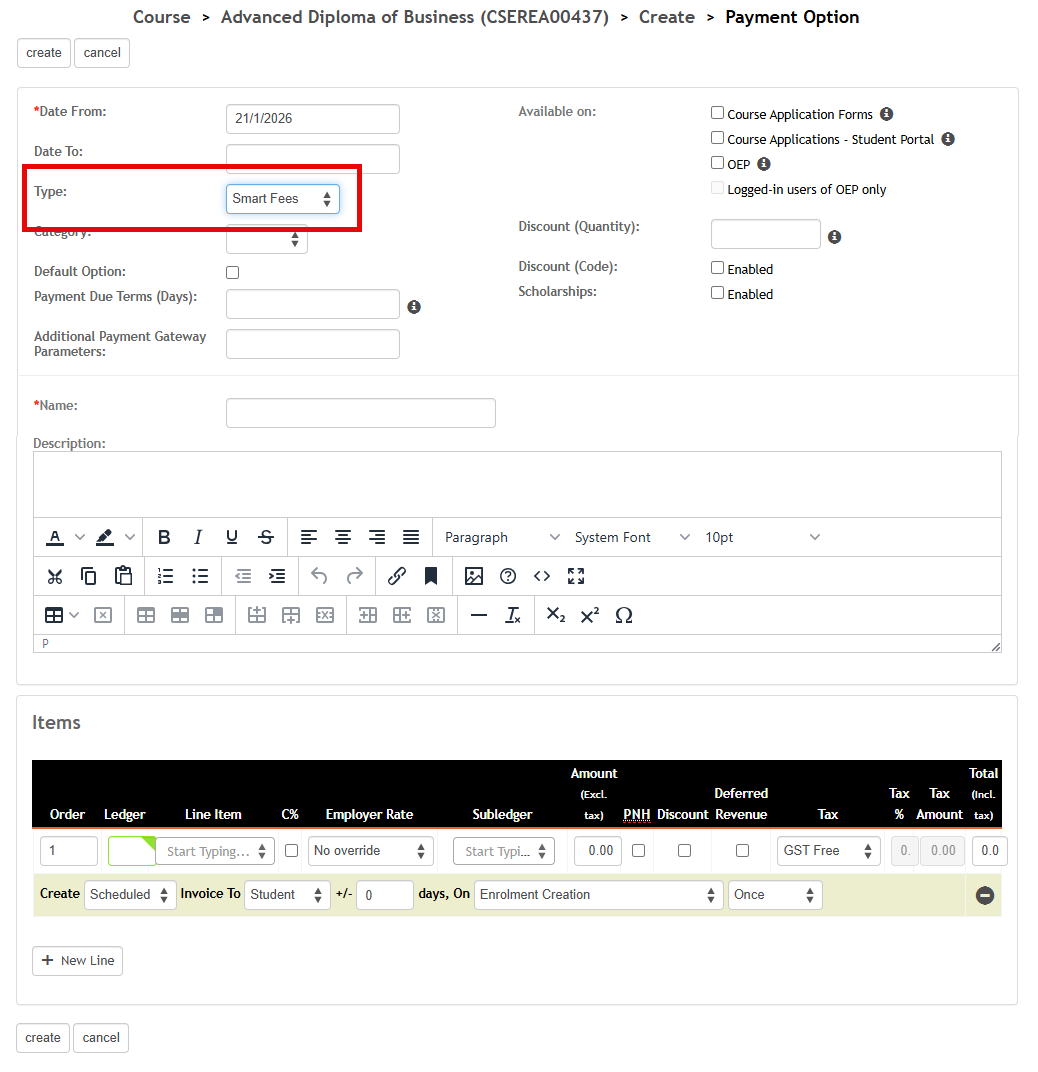Open the Once frequency dropdown

tap(775, 895)
